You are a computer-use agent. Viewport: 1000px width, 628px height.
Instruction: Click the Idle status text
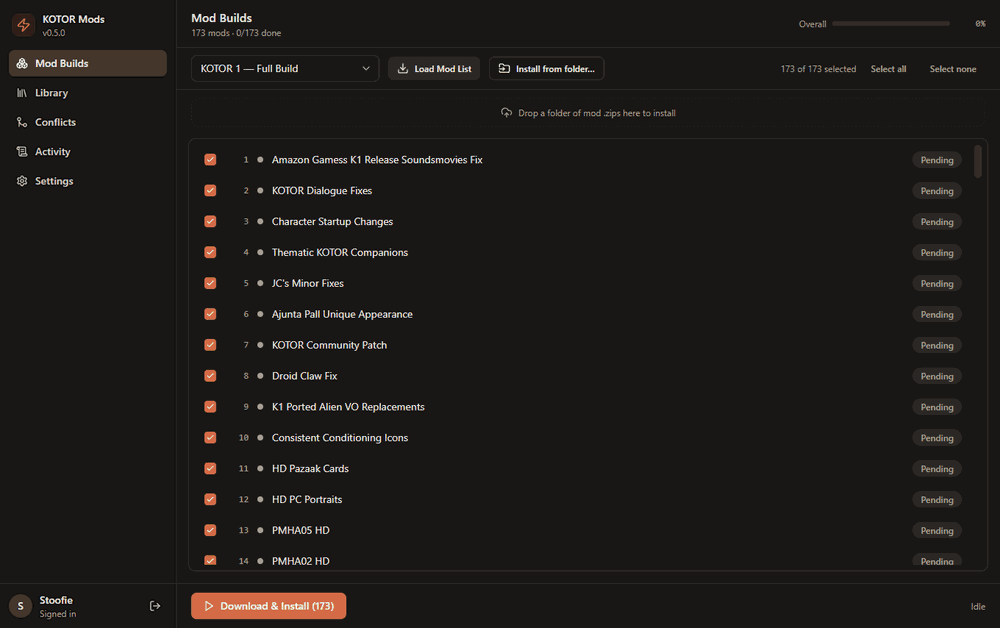(x=978, y=606)
